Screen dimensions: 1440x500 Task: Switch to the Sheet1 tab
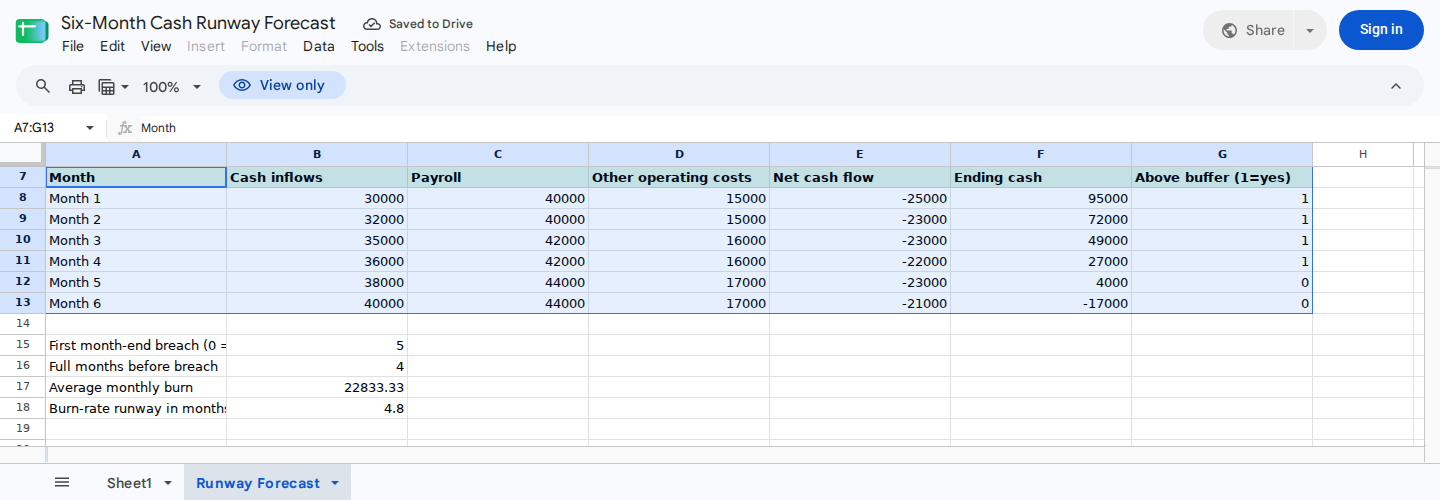tap(129, 483)
